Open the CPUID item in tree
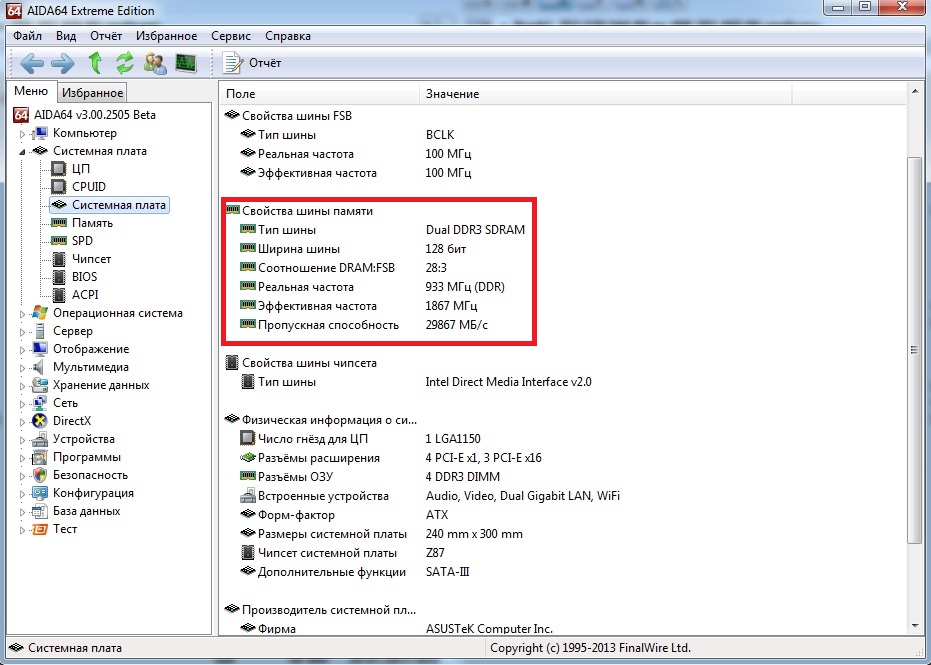This screenshot has height=665, width=931. pos(88,187)
